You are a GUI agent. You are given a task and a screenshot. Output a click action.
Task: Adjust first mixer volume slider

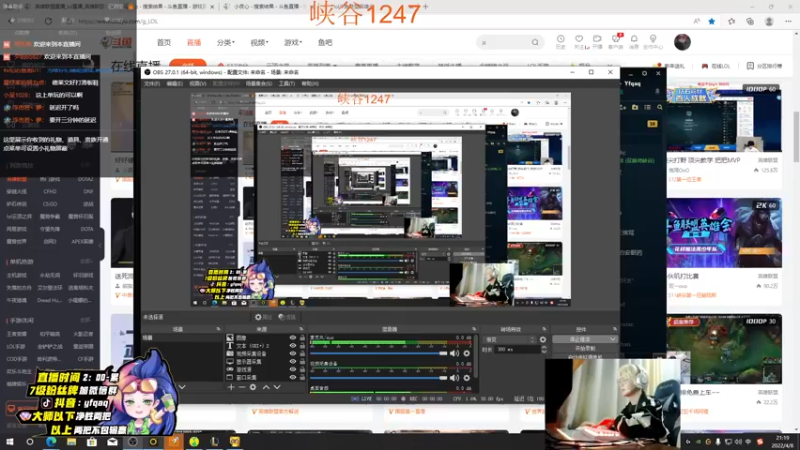point(378,353)
